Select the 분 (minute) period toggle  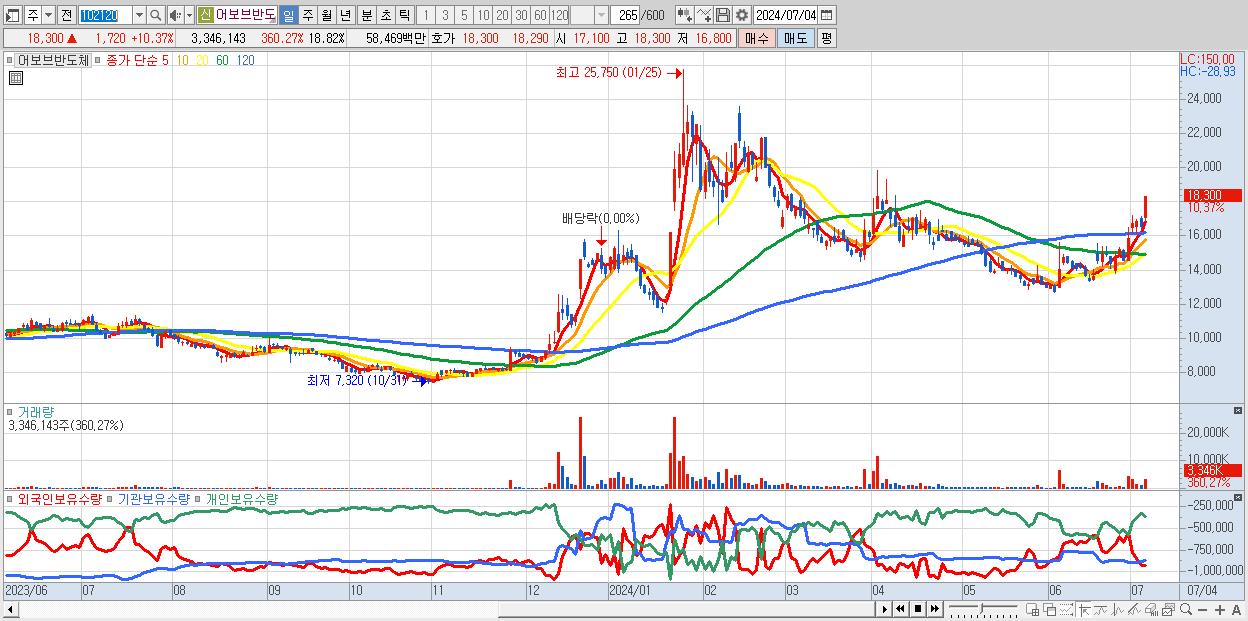(x=367, y=16)
